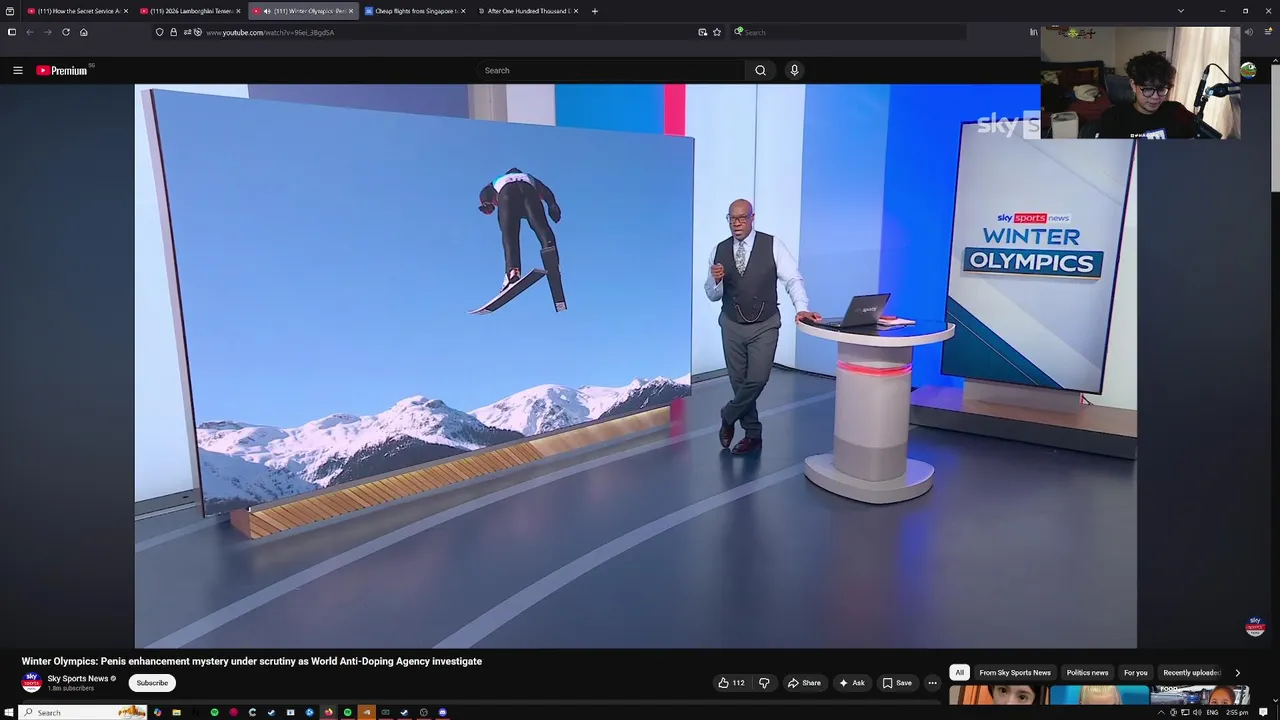The height and width of the screenshot is (720, 1280).
Task: Save the video to a playlist
Action: 897,683
